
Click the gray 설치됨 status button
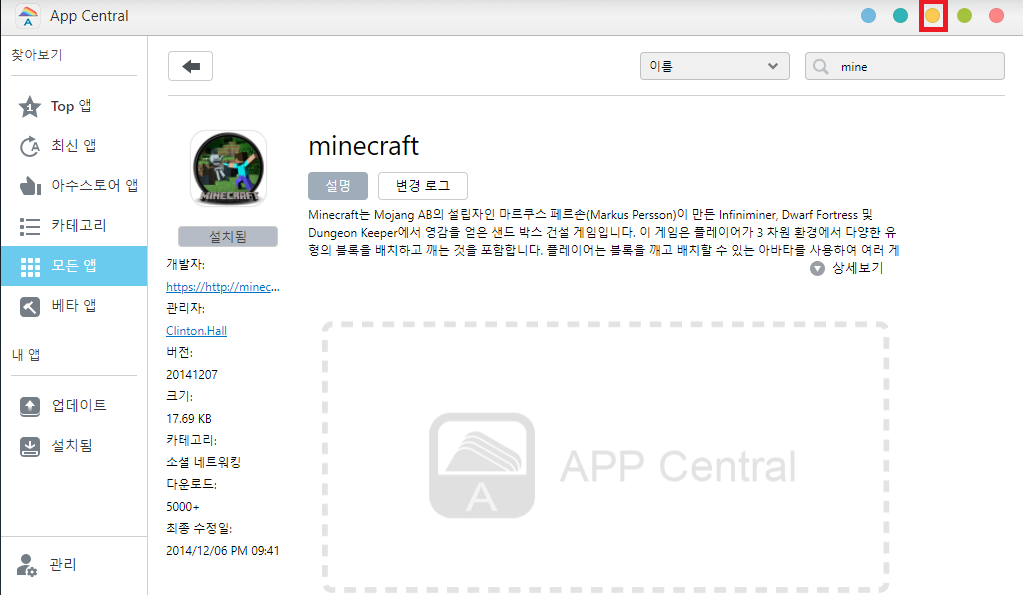[x=228, y=236]
